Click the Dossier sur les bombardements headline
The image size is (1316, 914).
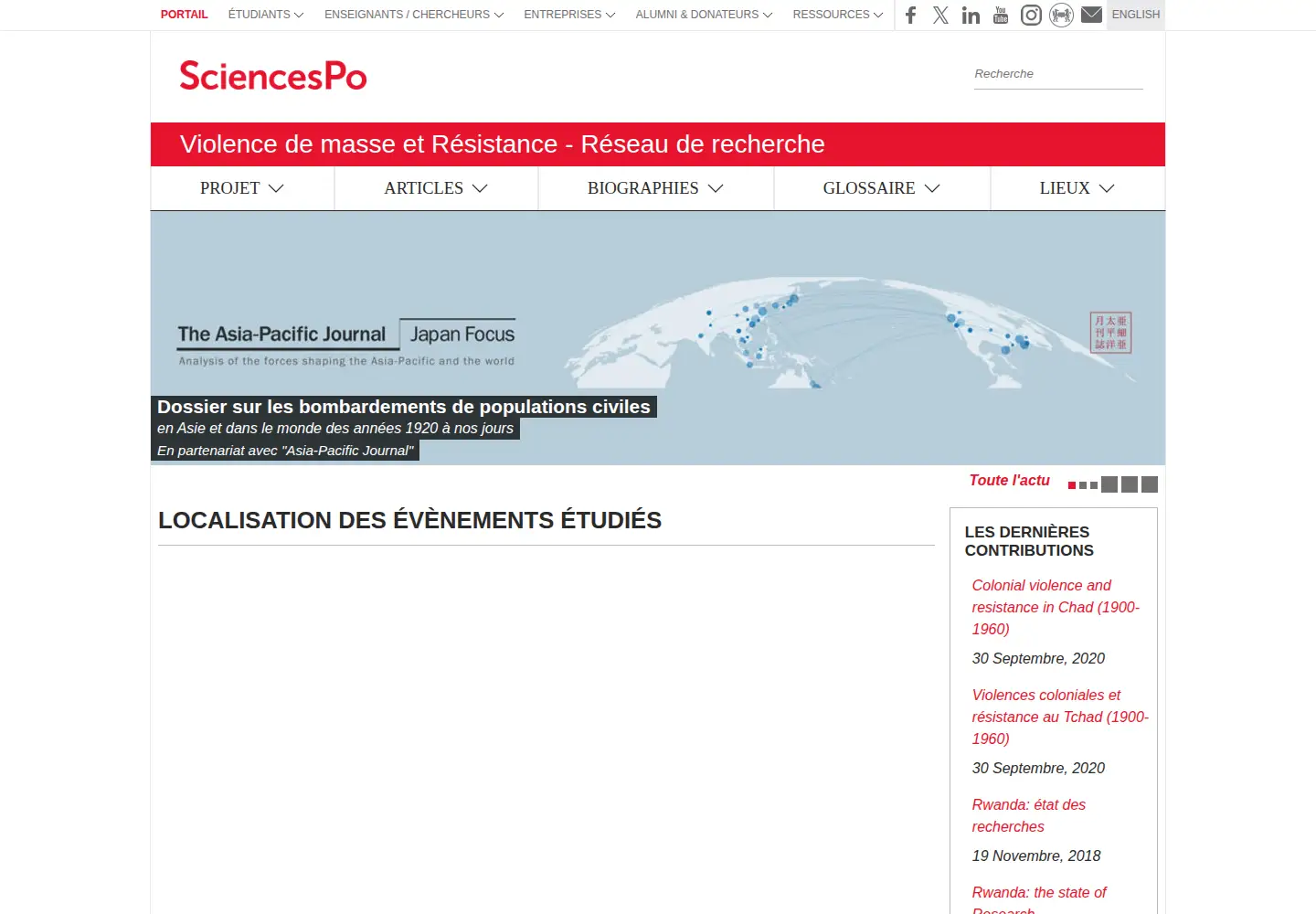pos(403,407)
